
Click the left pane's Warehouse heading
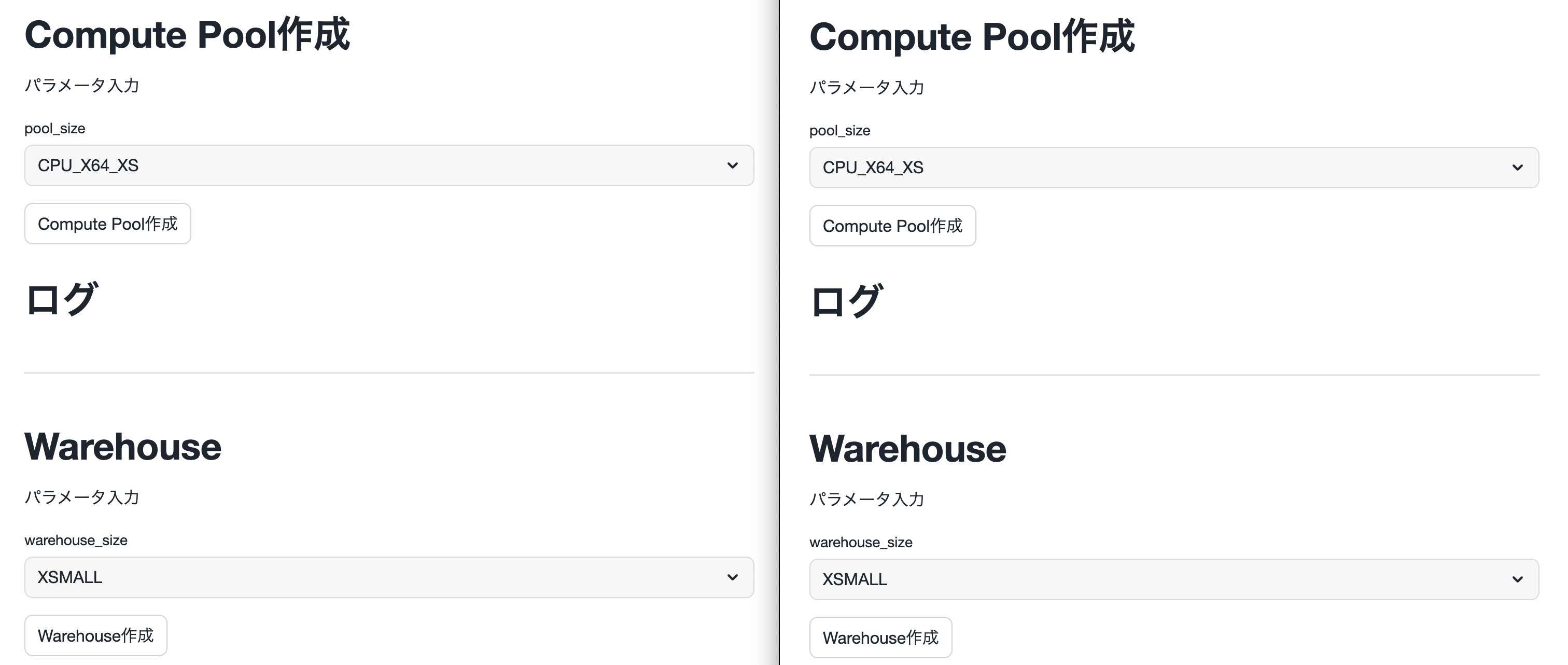123,447
